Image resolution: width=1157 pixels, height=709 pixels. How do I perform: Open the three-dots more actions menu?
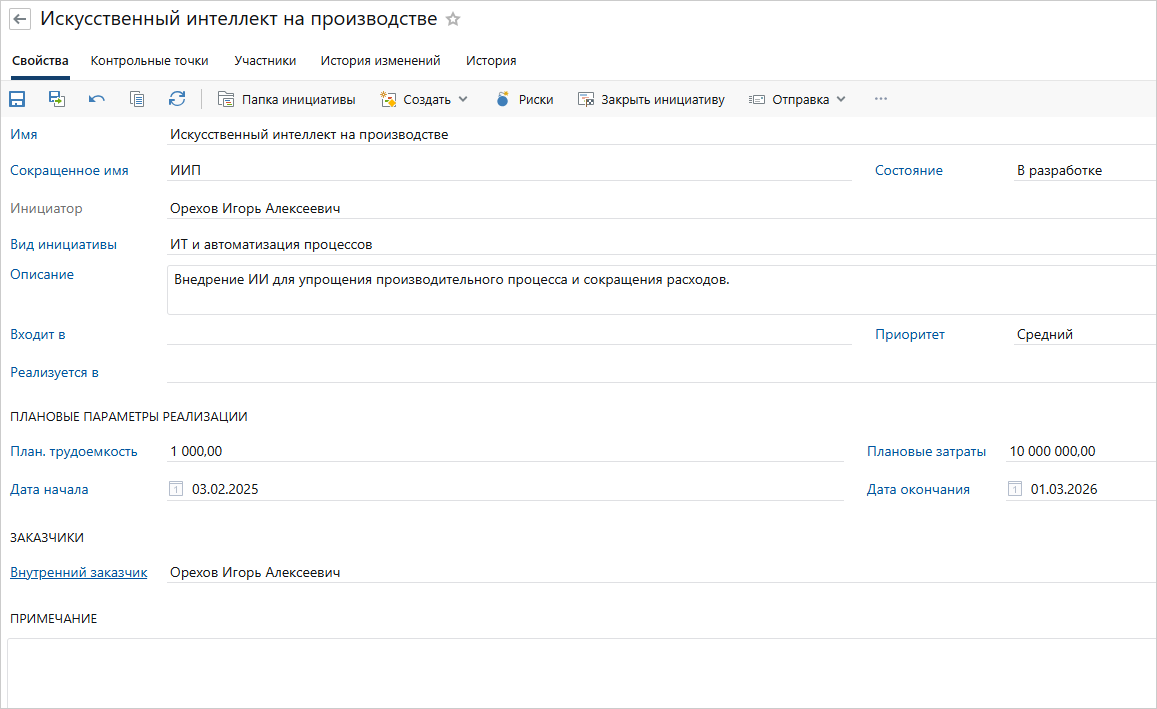pyautogui.click(x=881, y=99)
